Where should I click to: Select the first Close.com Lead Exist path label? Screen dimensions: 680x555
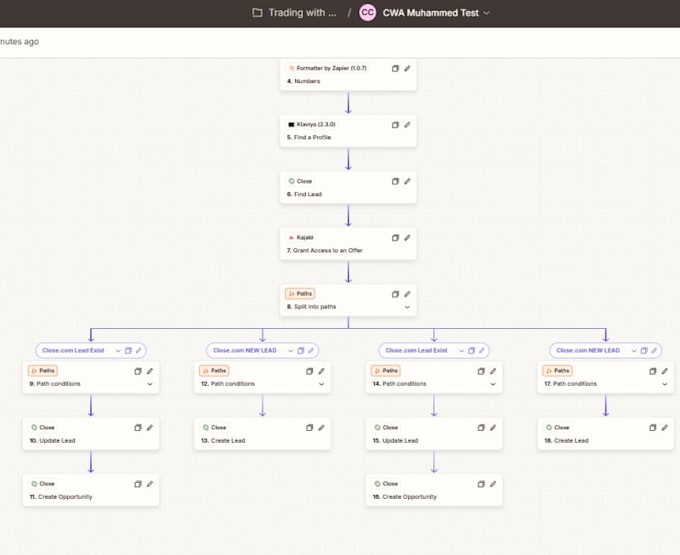73,350
